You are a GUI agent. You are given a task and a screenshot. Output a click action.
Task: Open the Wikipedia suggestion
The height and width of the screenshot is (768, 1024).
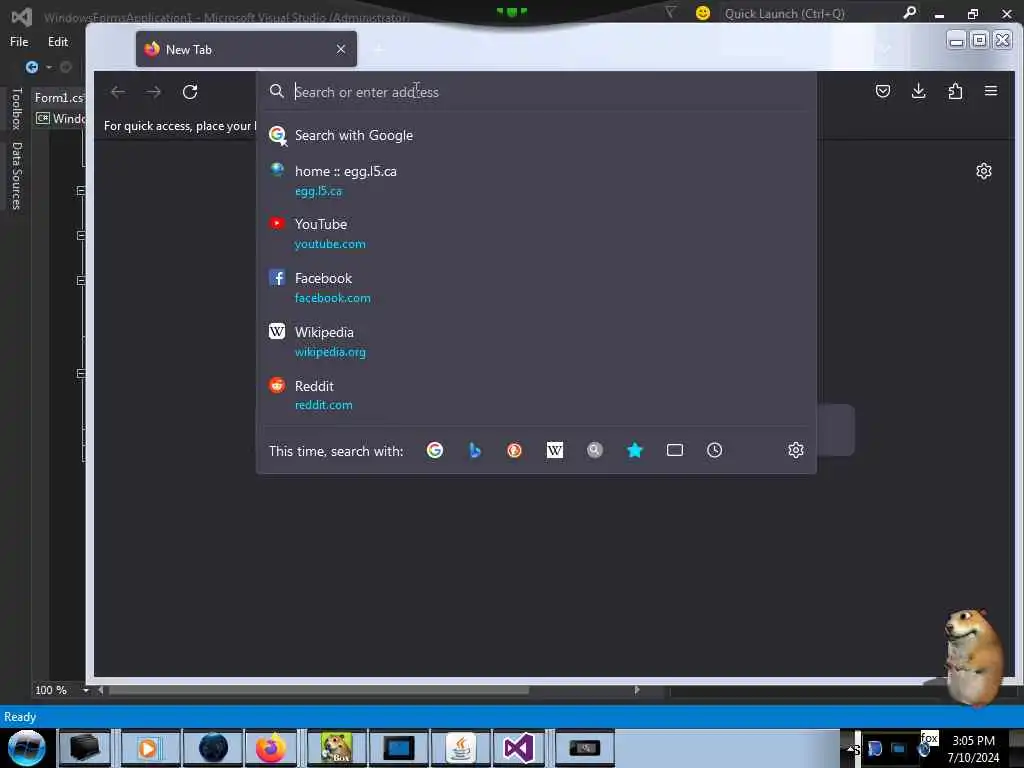tap(536, 342)
